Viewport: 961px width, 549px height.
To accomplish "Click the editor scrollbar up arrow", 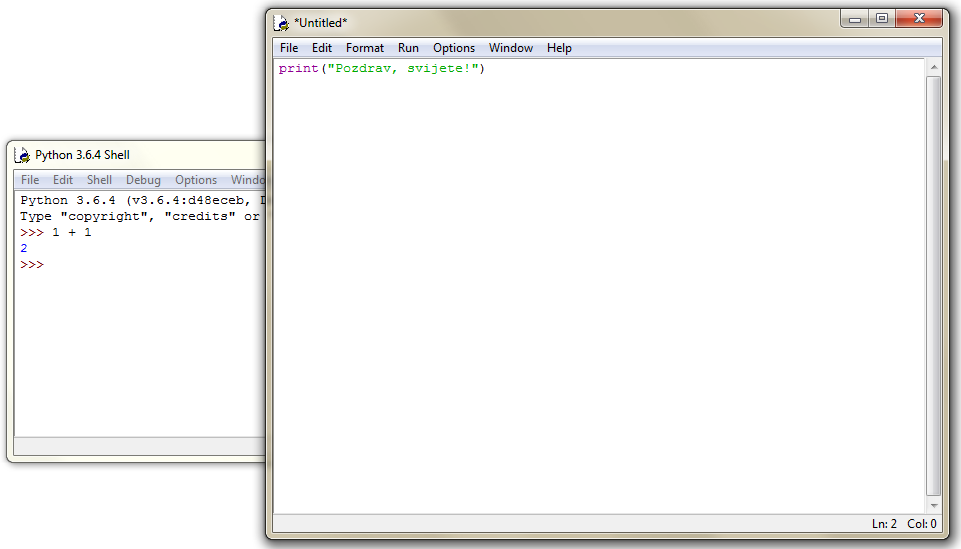I will coord(933,67).
